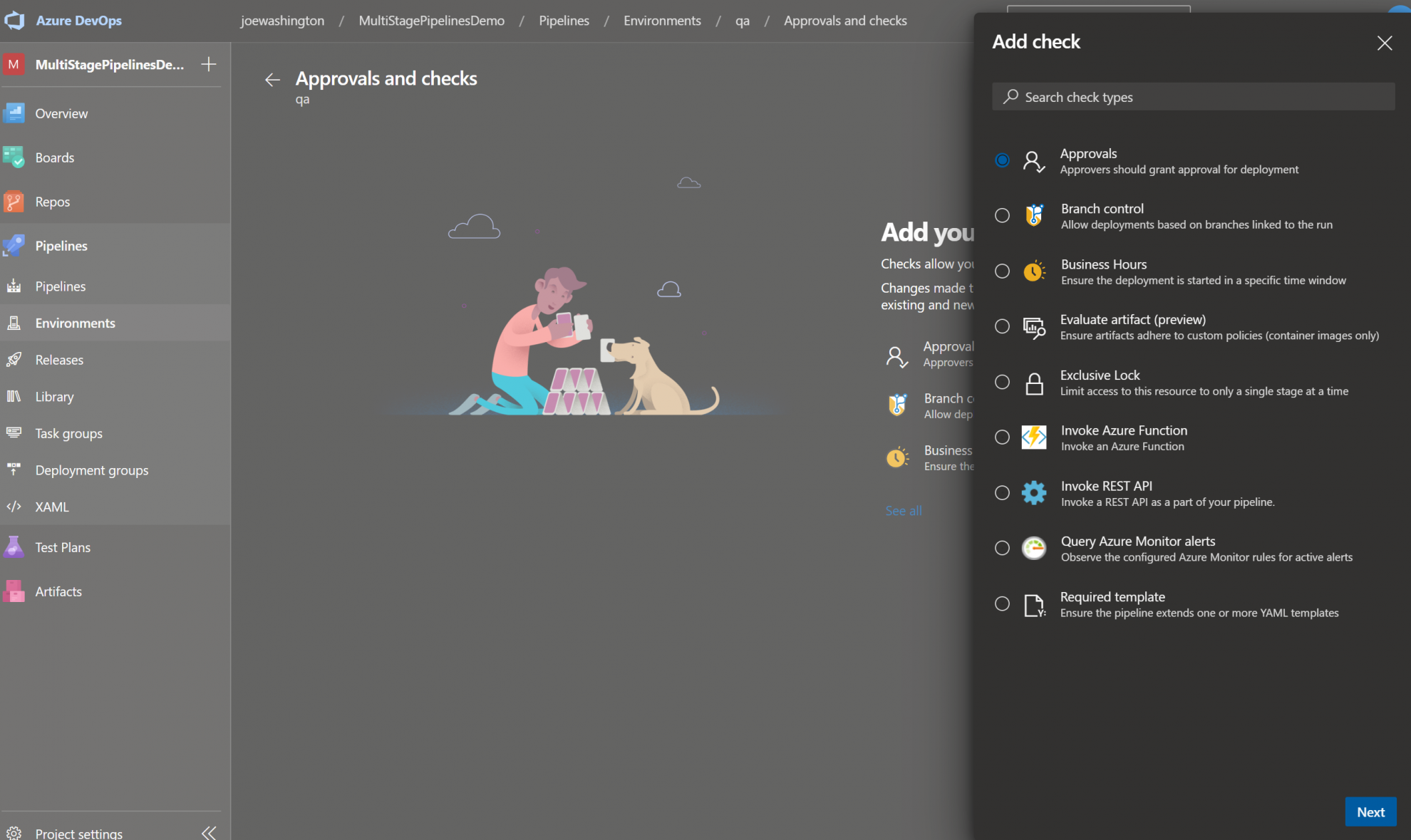The image size is (1411, 840).
Task: Click the Azure DevOps logo icon
Action: 14,21
